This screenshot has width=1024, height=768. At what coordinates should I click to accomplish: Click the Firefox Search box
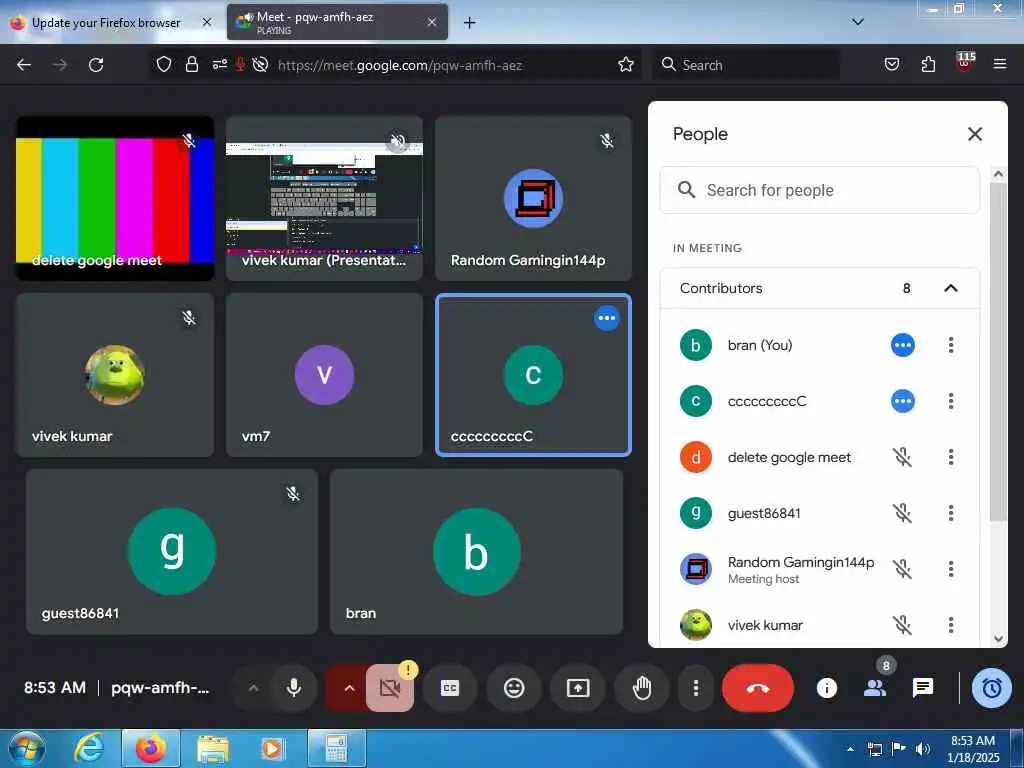tap(746, 65)
